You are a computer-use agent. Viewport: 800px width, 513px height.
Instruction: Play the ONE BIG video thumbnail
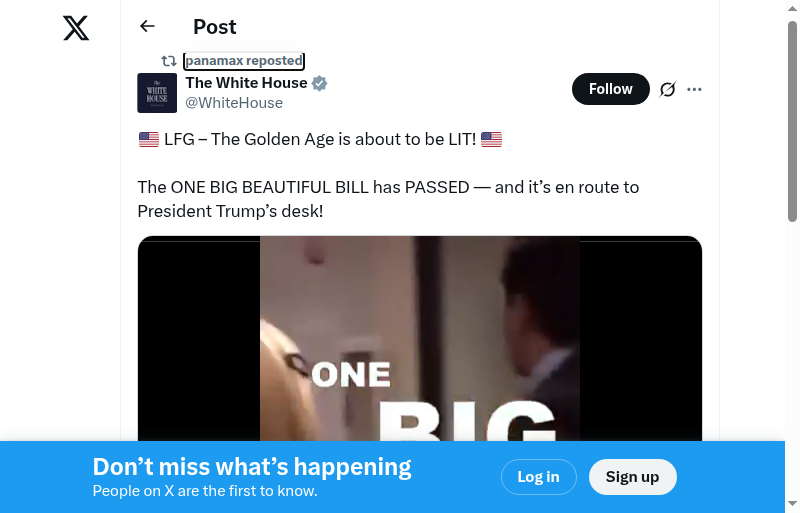(x=419, y=339)
